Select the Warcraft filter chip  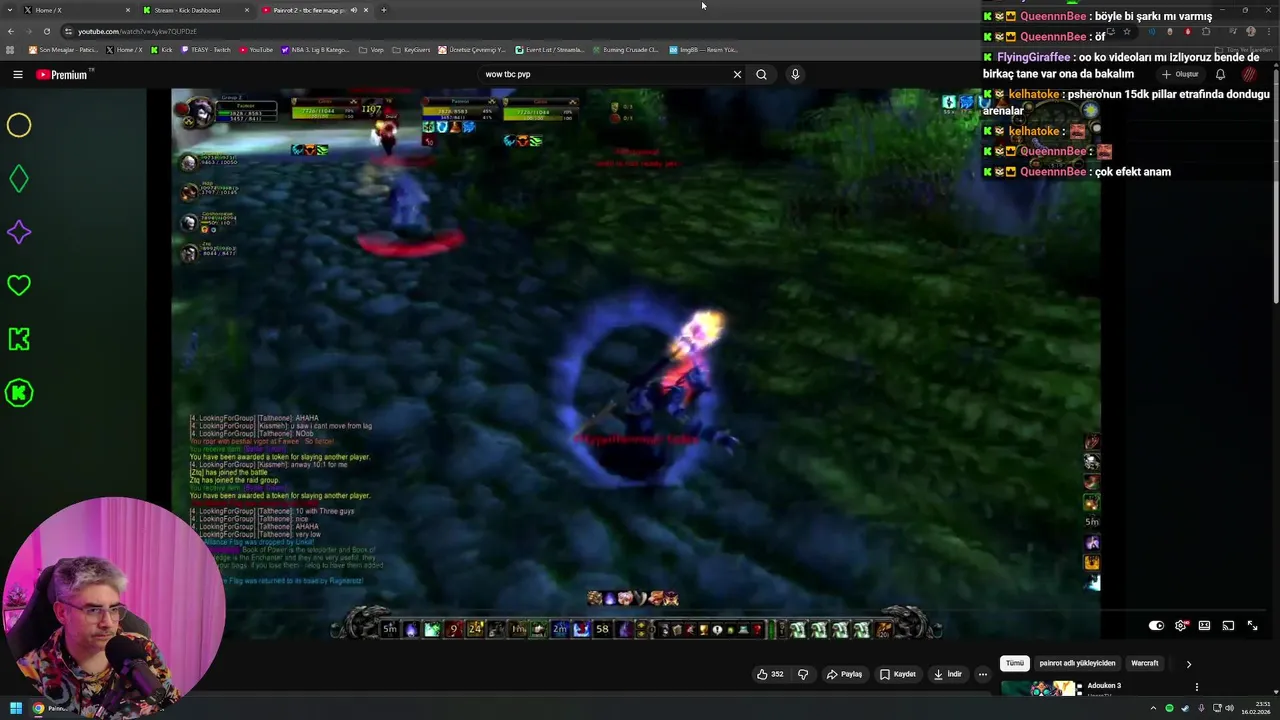(1144, 663)
